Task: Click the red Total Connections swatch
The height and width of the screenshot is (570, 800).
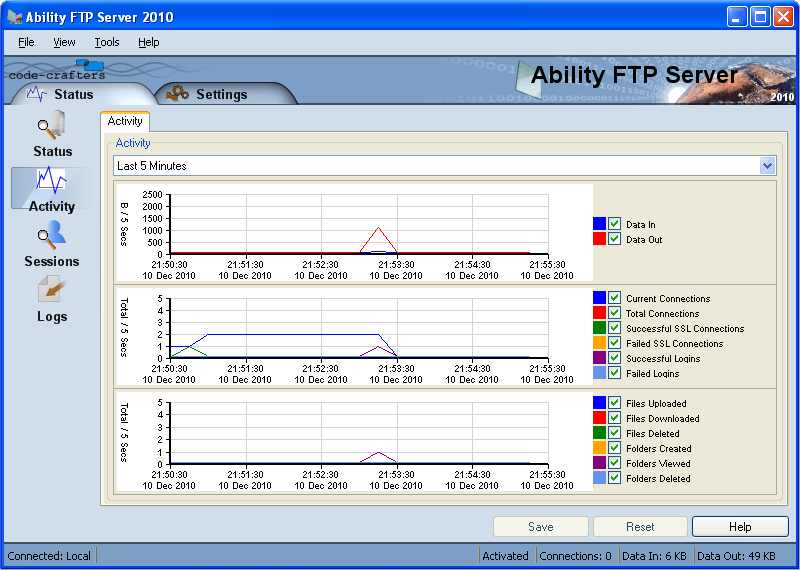Action: tap(599, 313)
